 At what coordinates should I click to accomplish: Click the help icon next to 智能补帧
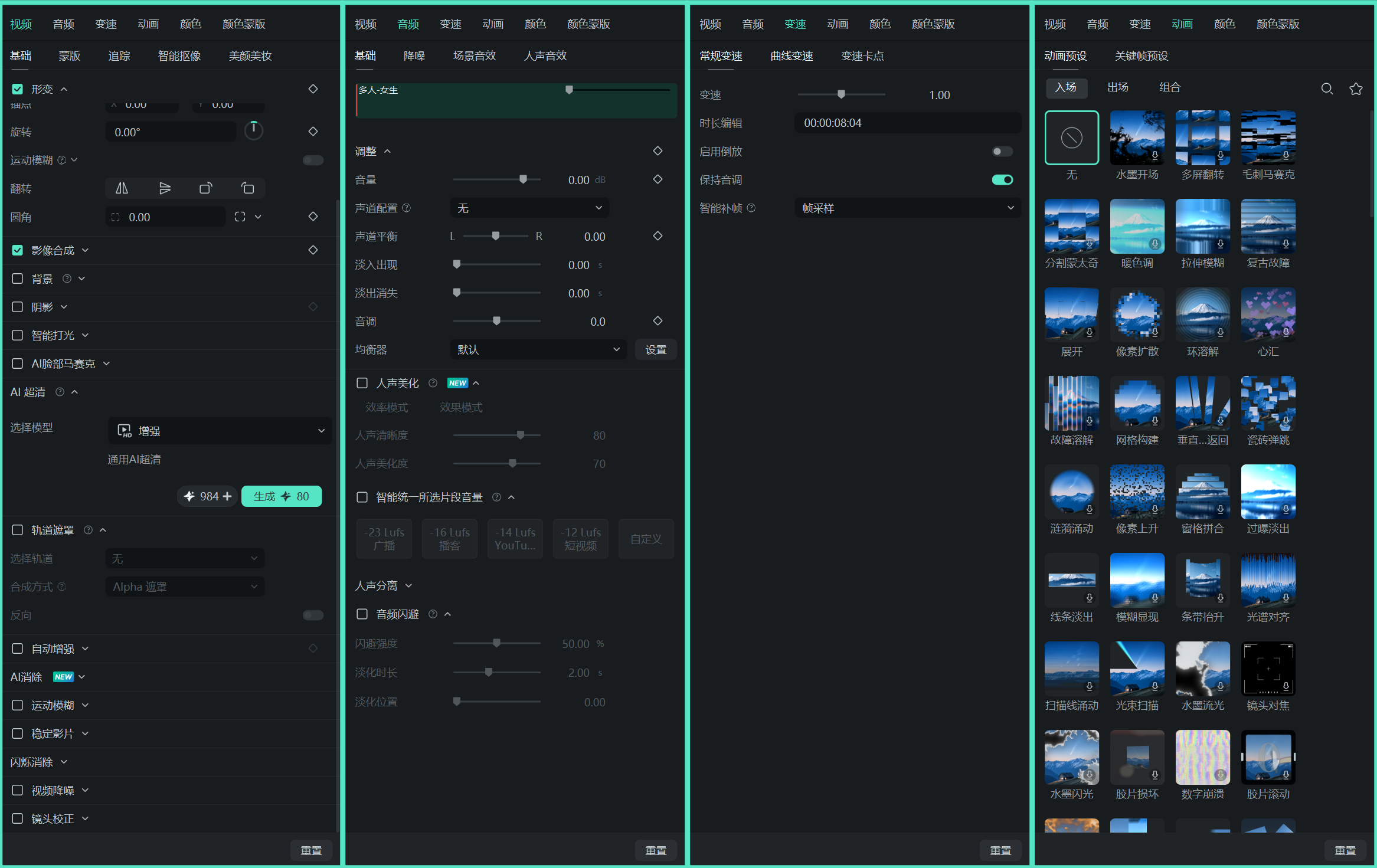pos(751,208)
